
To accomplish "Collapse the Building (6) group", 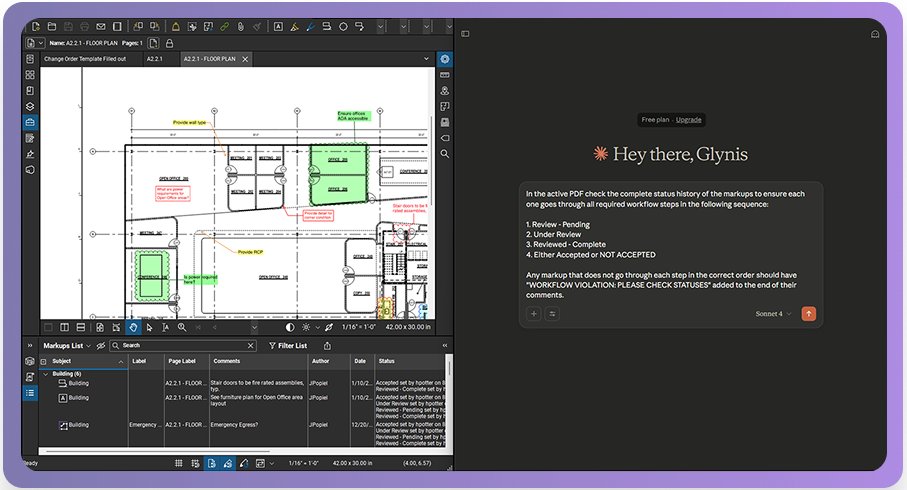I will (x=45, y=374).
